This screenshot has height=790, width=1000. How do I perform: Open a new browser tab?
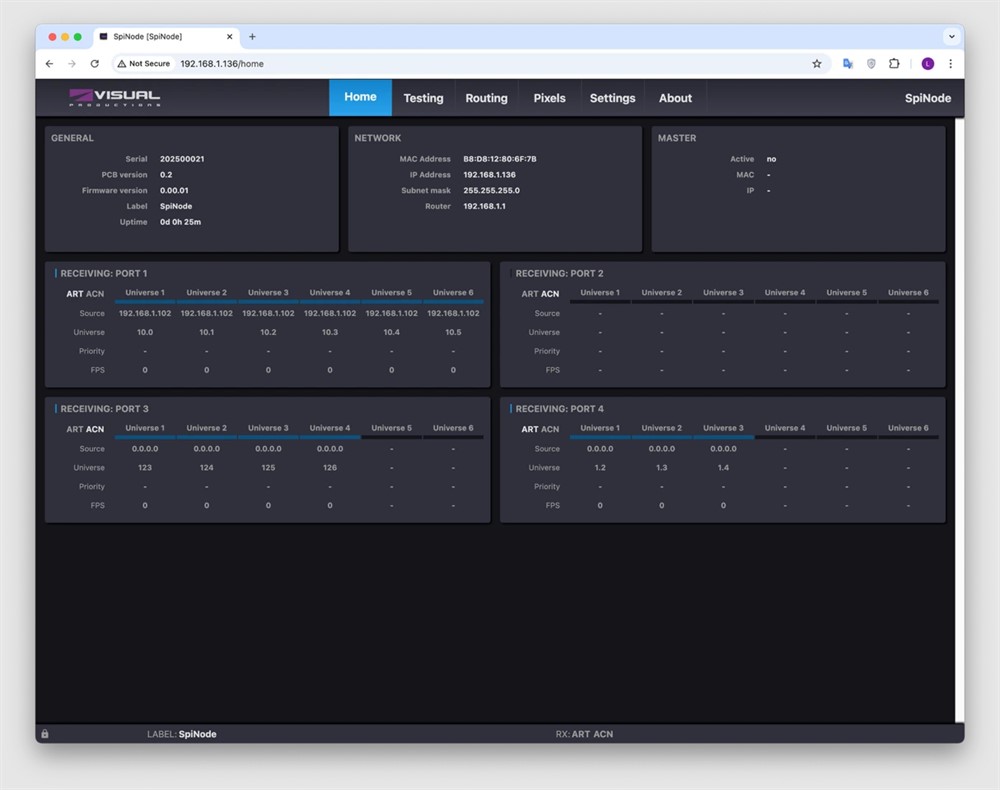(x=252, y=37)
